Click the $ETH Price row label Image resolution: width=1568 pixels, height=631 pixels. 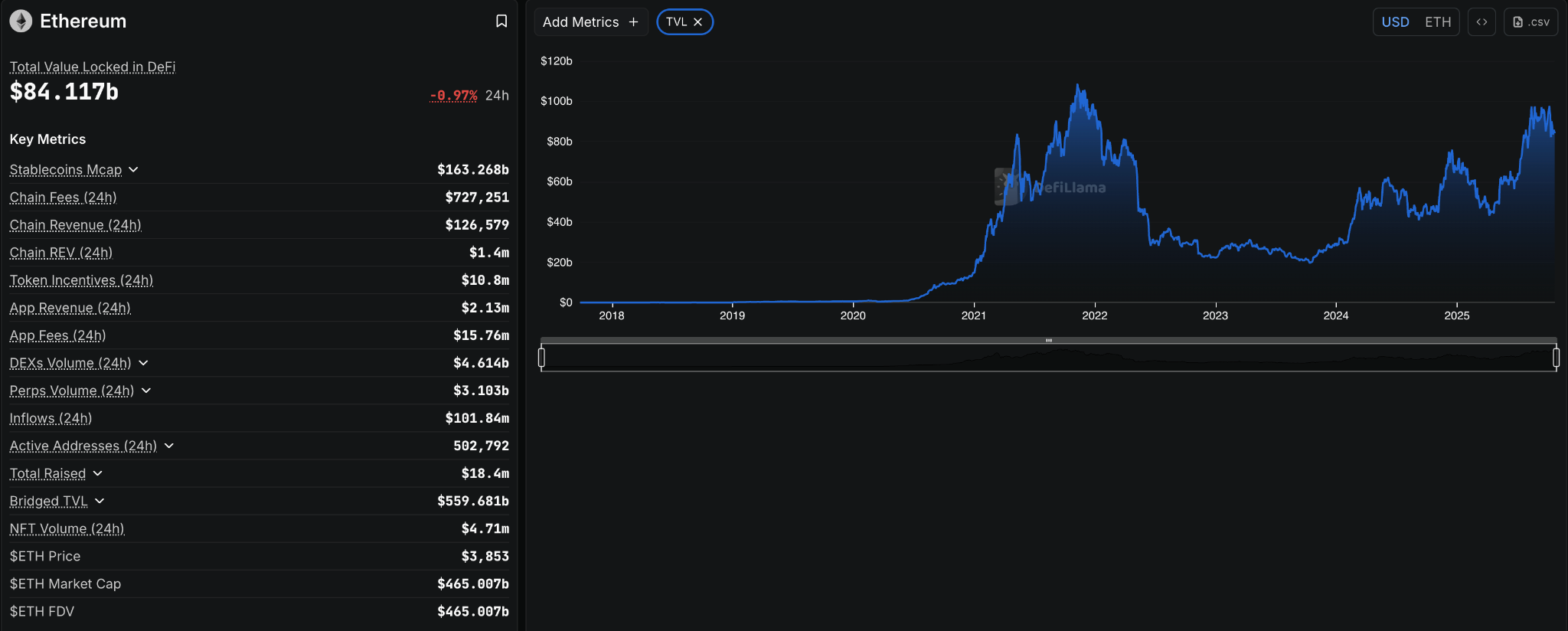tap(45, 556)
